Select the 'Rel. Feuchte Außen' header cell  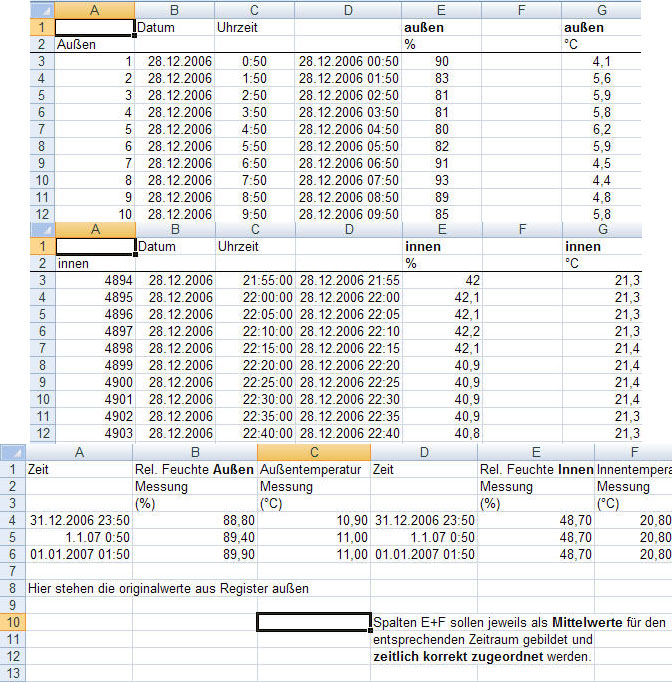194,469
